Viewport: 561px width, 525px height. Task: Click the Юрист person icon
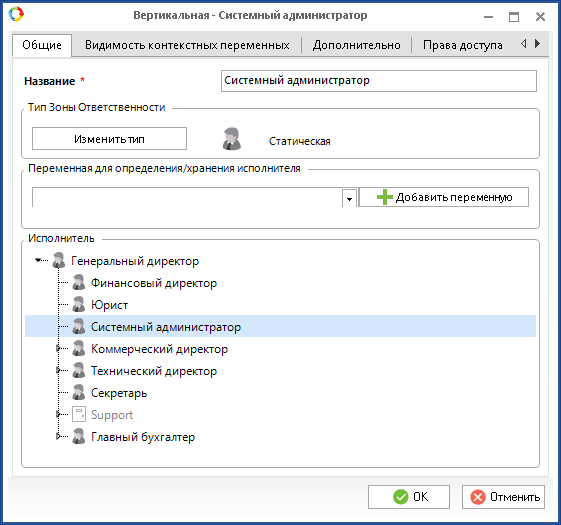(x=79, y=304)
